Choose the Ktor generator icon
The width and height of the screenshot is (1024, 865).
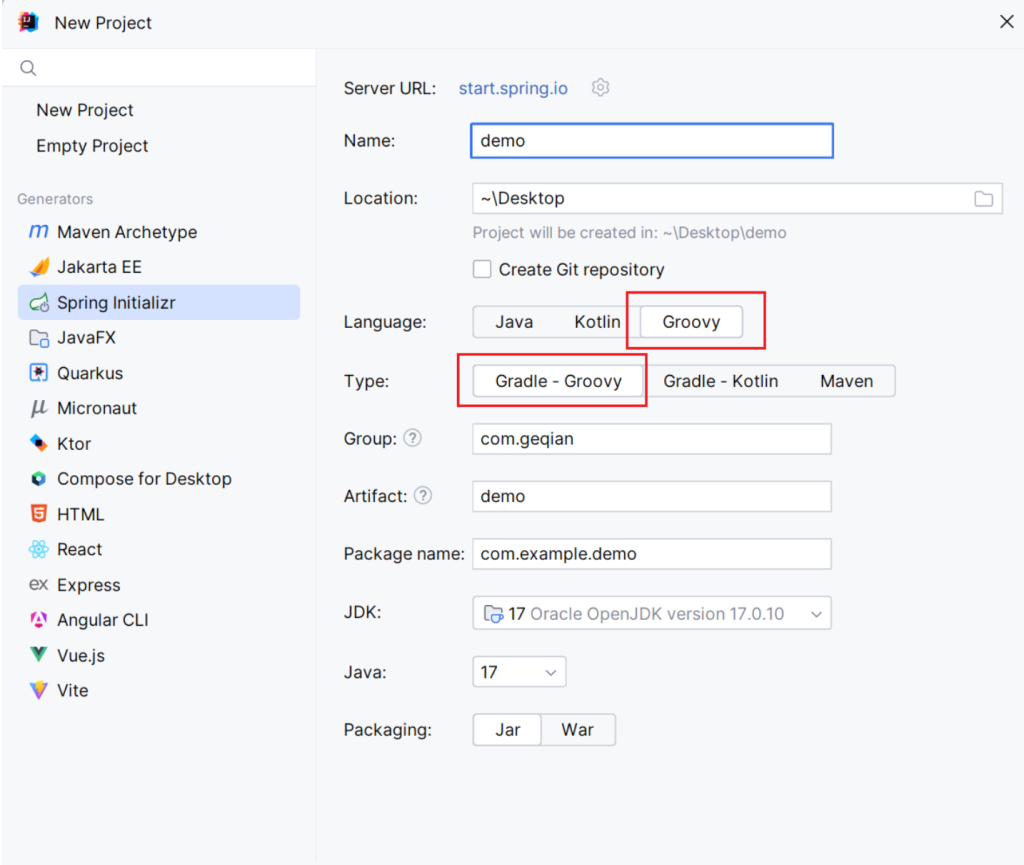coord(39,443)
